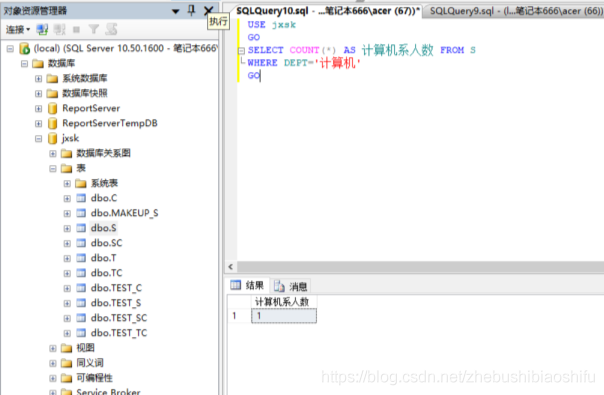
Task: Click the disconnect server toolbar icon
Action: pos(59,29)
